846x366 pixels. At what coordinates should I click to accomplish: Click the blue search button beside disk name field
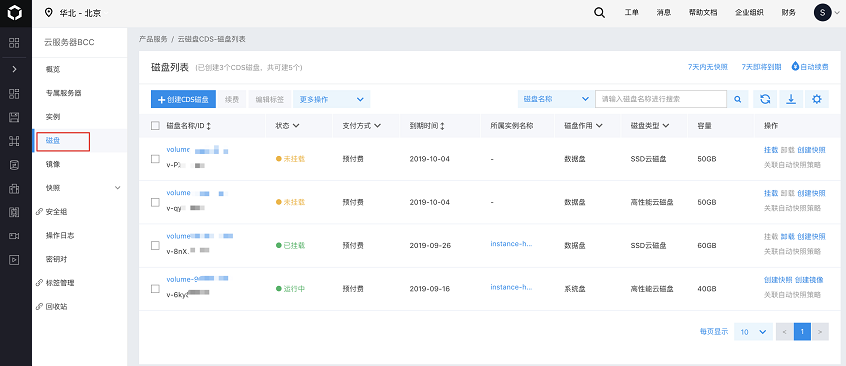[x=738, y=99]
